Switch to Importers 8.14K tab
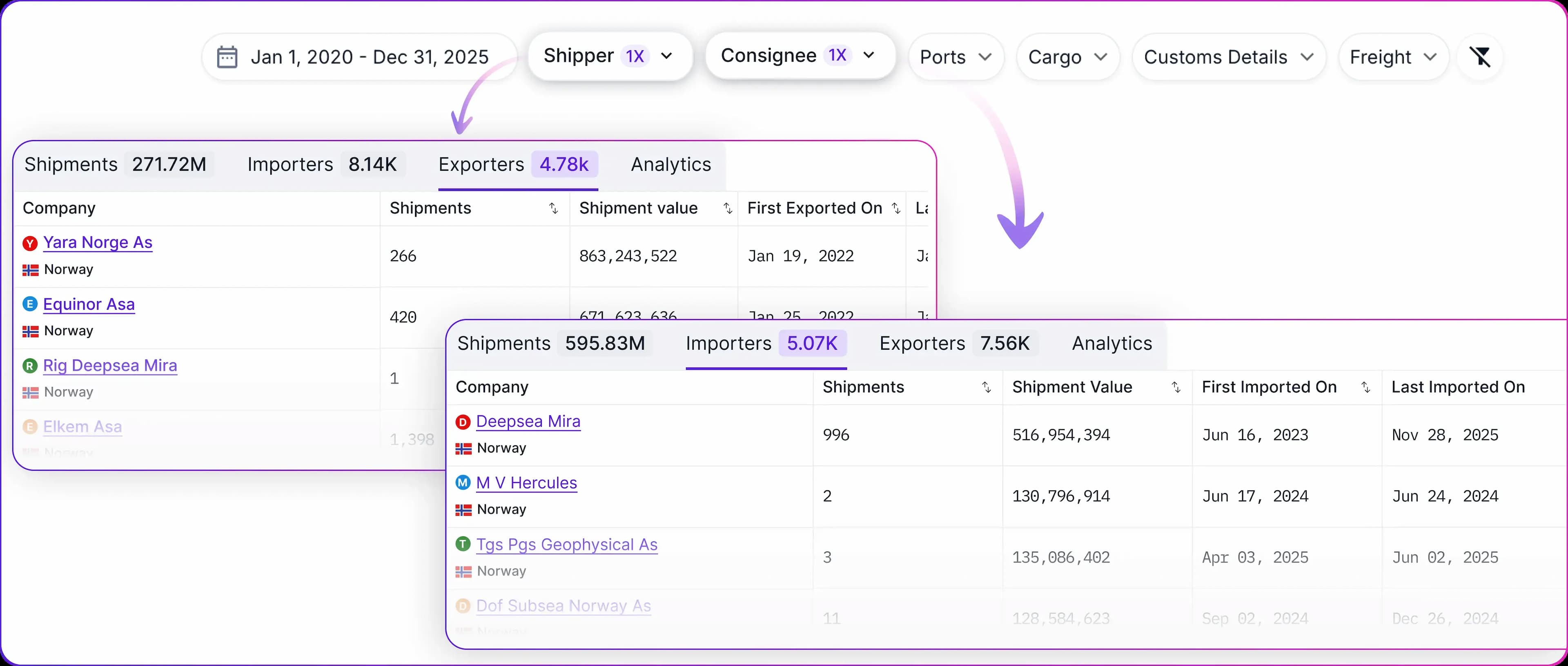 pyautogui.click(x=326, y=165)
